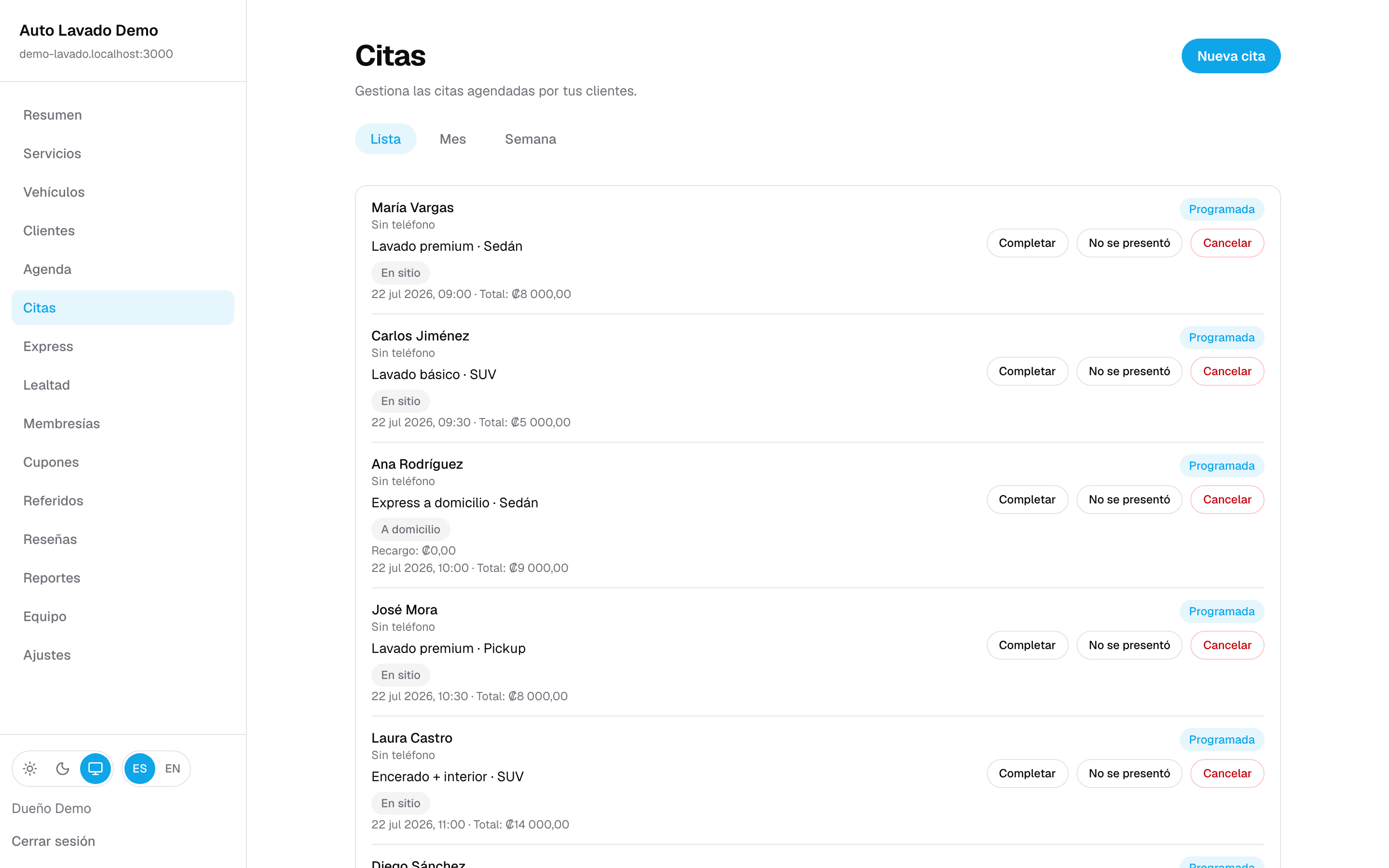This screenshot has height=868, width=1389.
Task: Complete José Mora's appointment
Action: [x=1027, y=645]
